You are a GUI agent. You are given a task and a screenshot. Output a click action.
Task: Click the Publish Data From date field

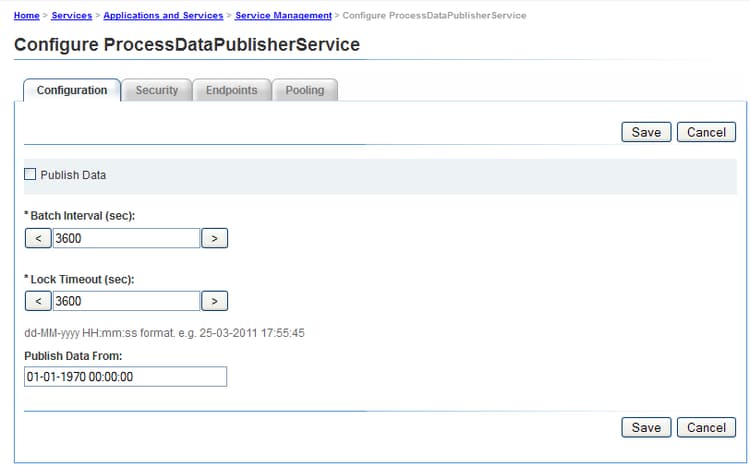[x=125, y=377]
